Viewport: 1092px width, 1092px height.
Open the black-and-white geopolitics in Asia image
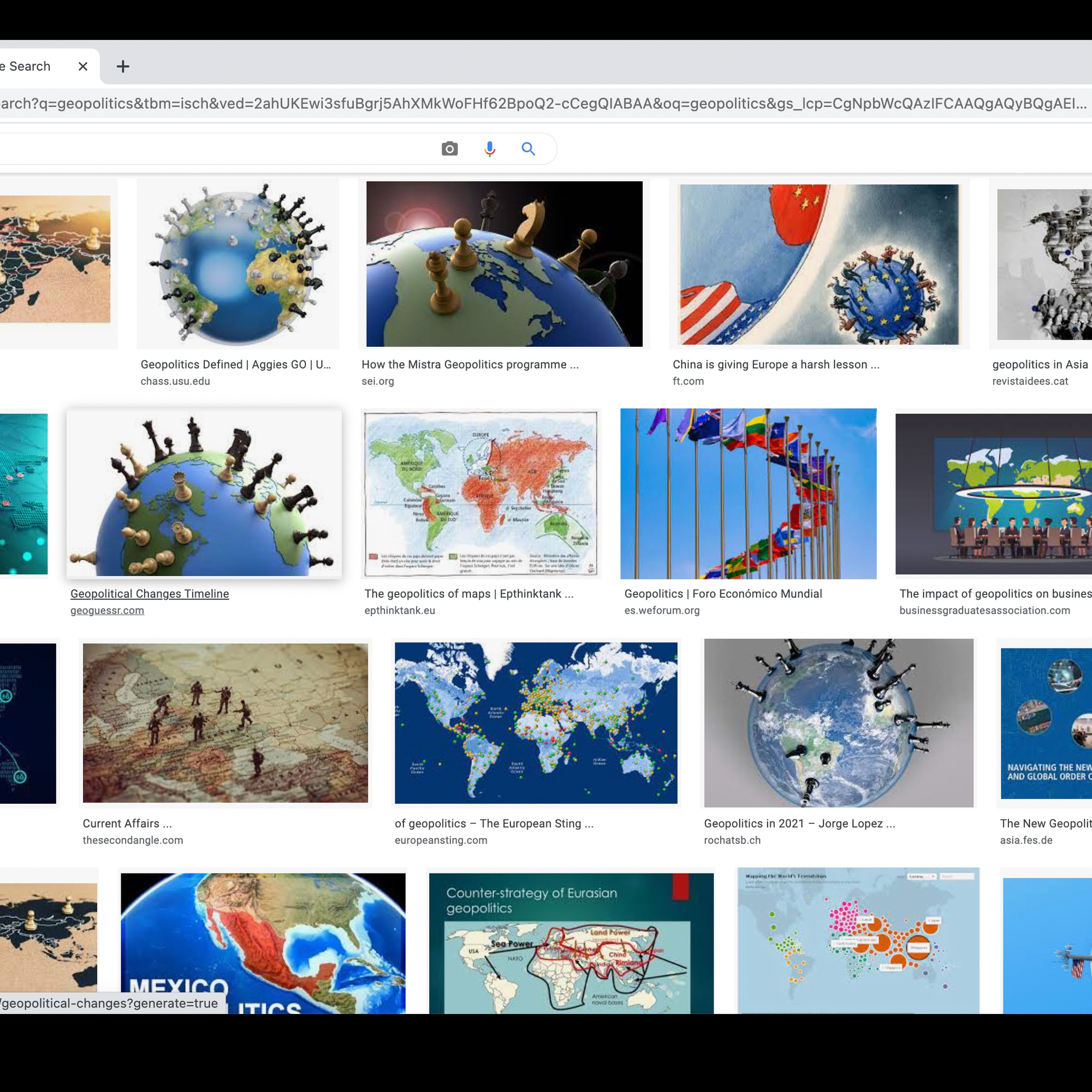(1044, 264)
